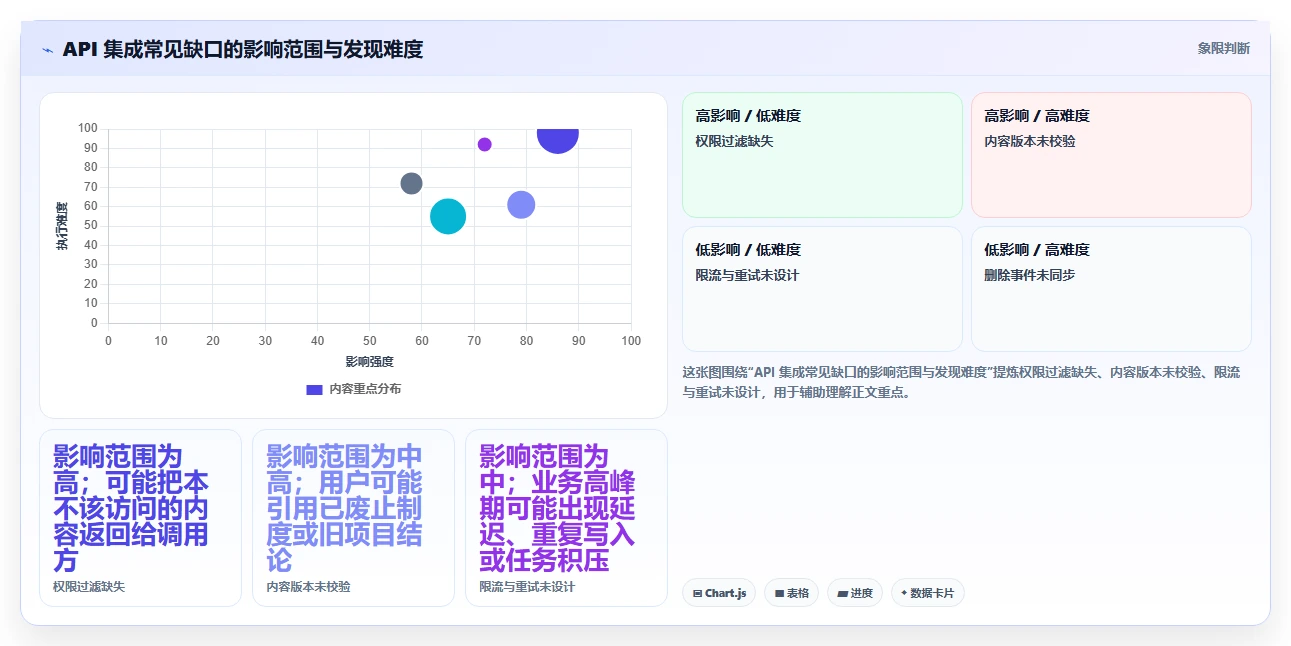The height and width of the screenshot is (646, 1291).
Task: Click the card captioned 限流与重试未设计
Action: click(x=566, y=518)
